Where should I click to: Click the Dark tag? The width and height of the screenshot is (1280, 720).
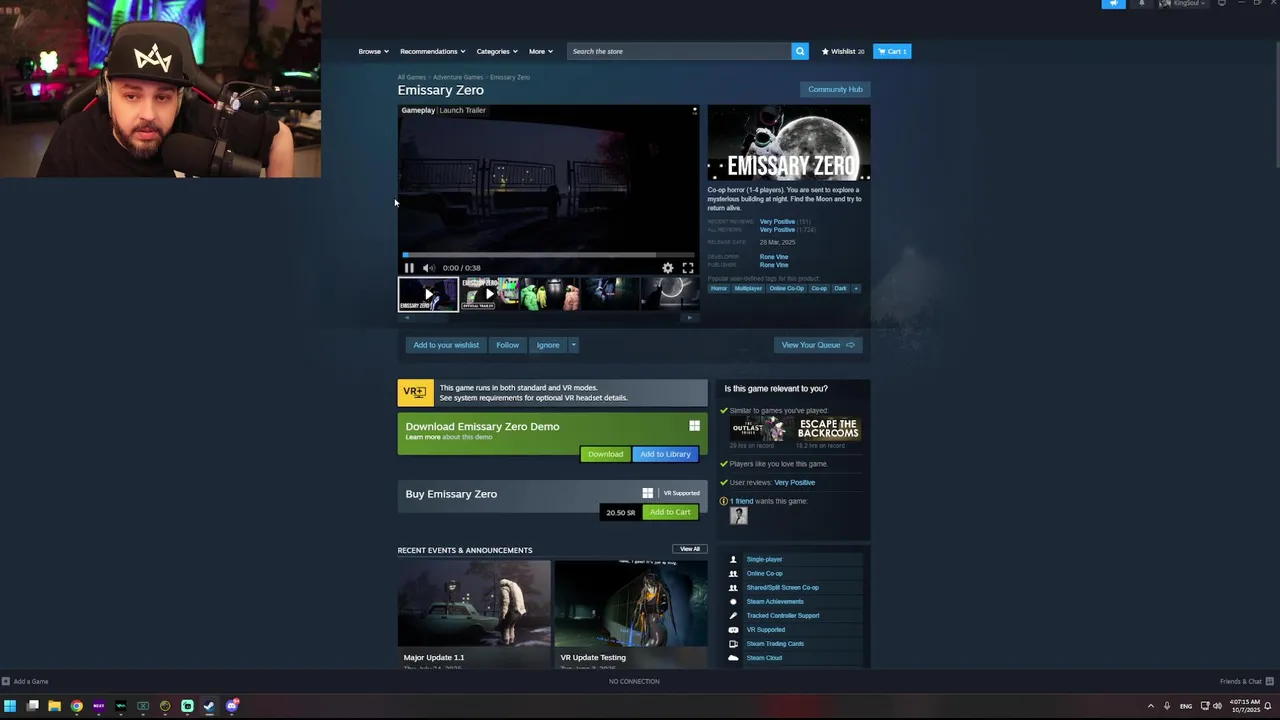[x=840, y=288]
